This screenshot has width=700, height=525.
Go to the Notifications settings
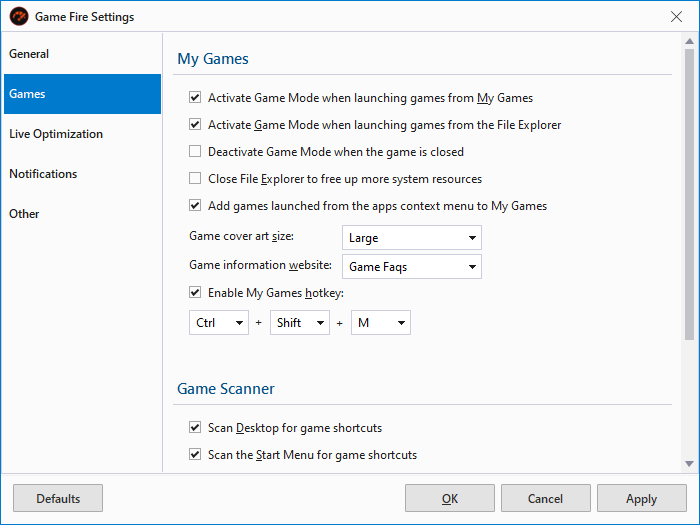point(80,174)
